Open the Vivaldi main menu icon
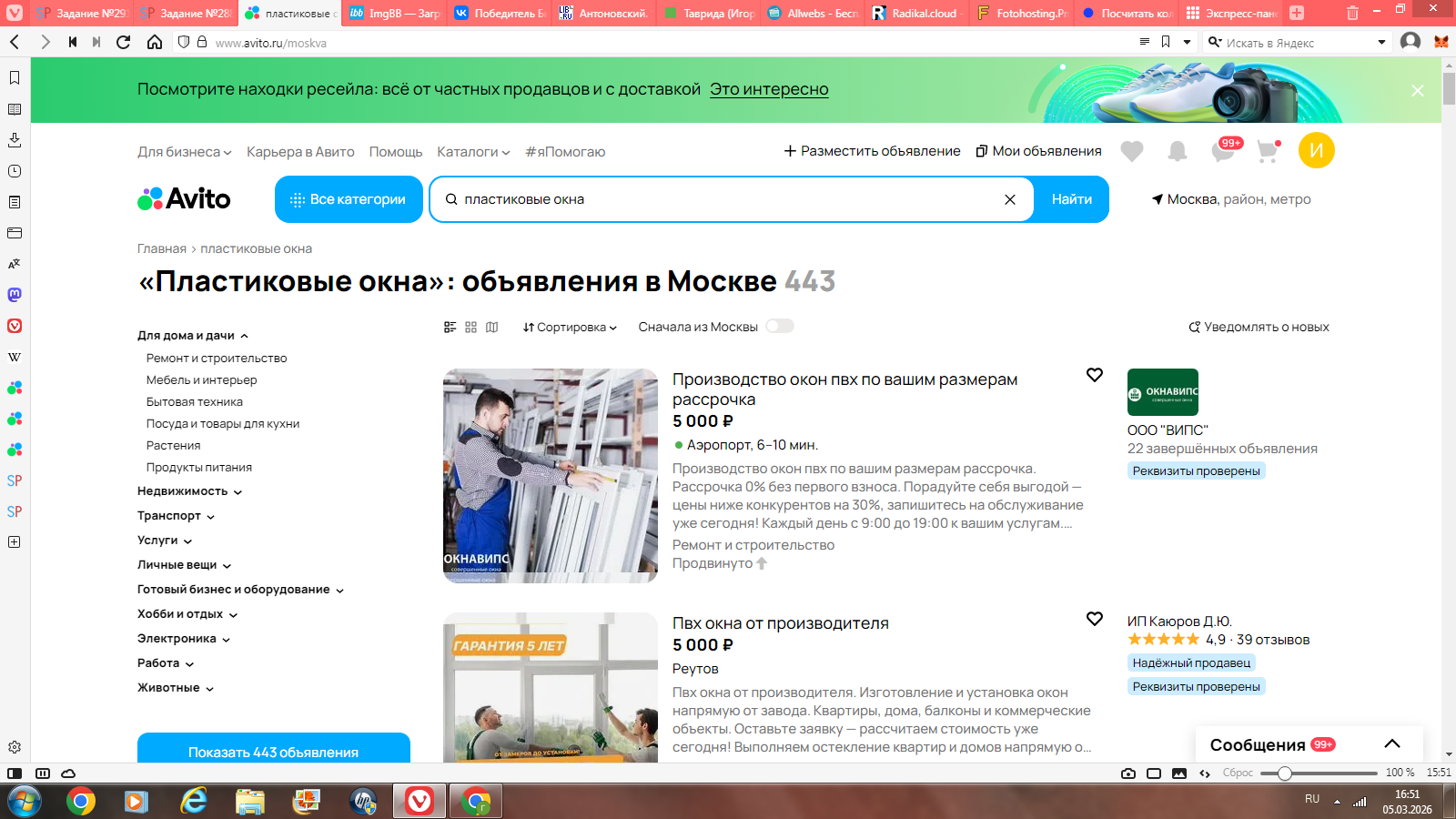Image resolution: width=1456 pixels, height=819 pixels. pyautogui.click(x=15, y=13)
